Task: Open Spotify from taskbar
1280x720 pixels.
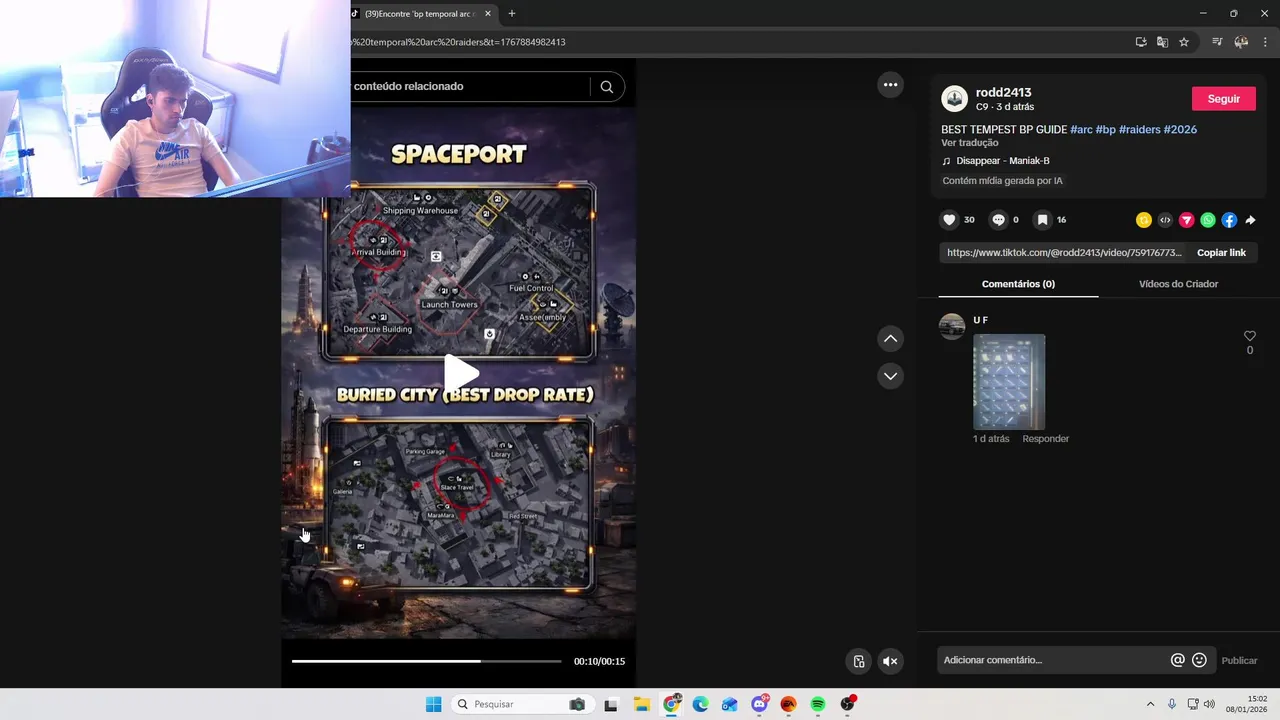Action: (x=818, y=704)
